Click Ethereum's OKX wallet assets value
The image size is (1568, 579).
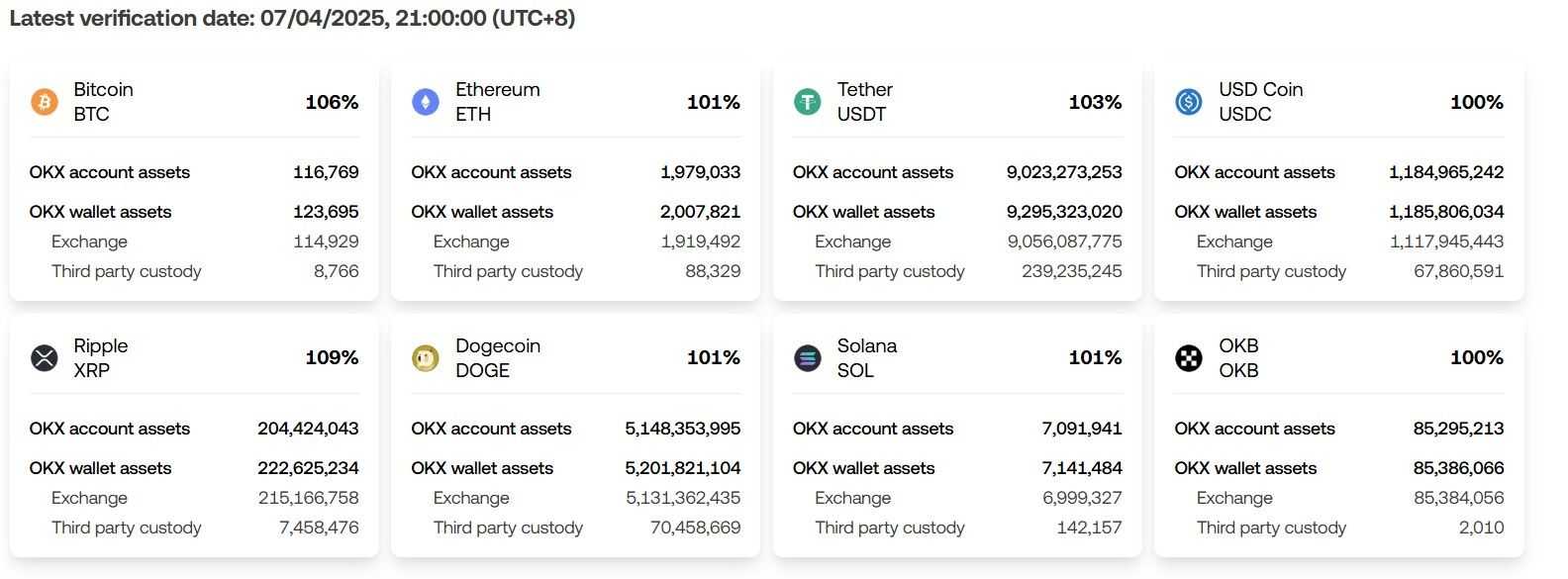coord(700,212)
